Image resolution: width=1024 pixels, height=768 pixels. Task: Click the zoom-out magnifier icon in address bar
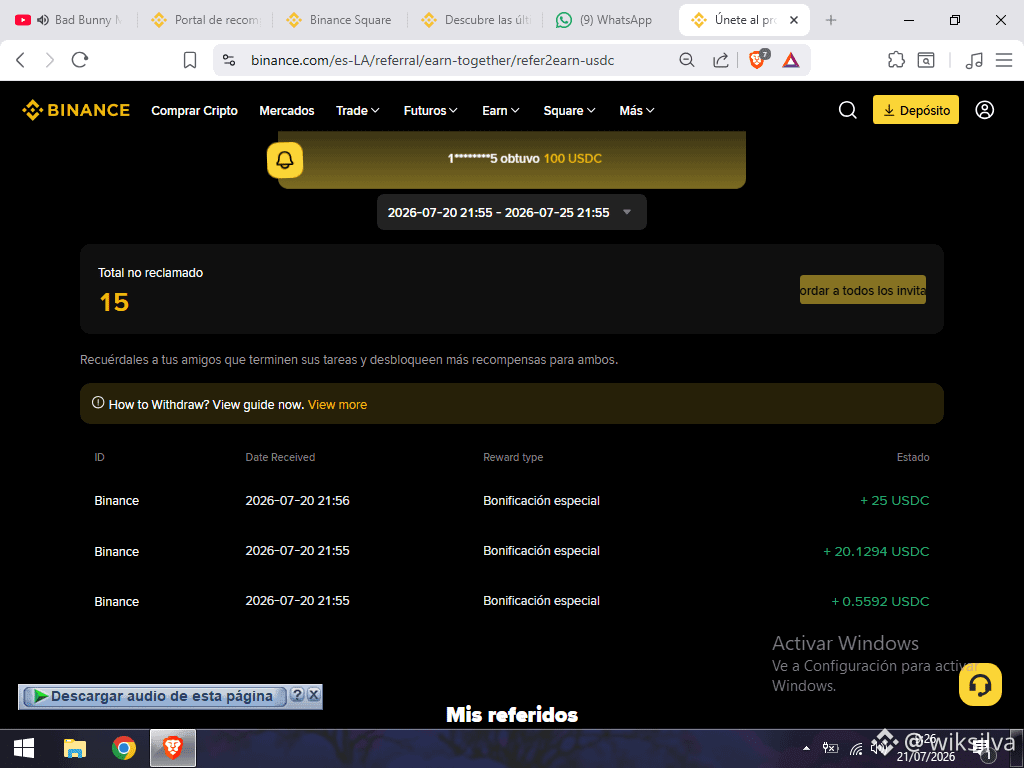686,60
